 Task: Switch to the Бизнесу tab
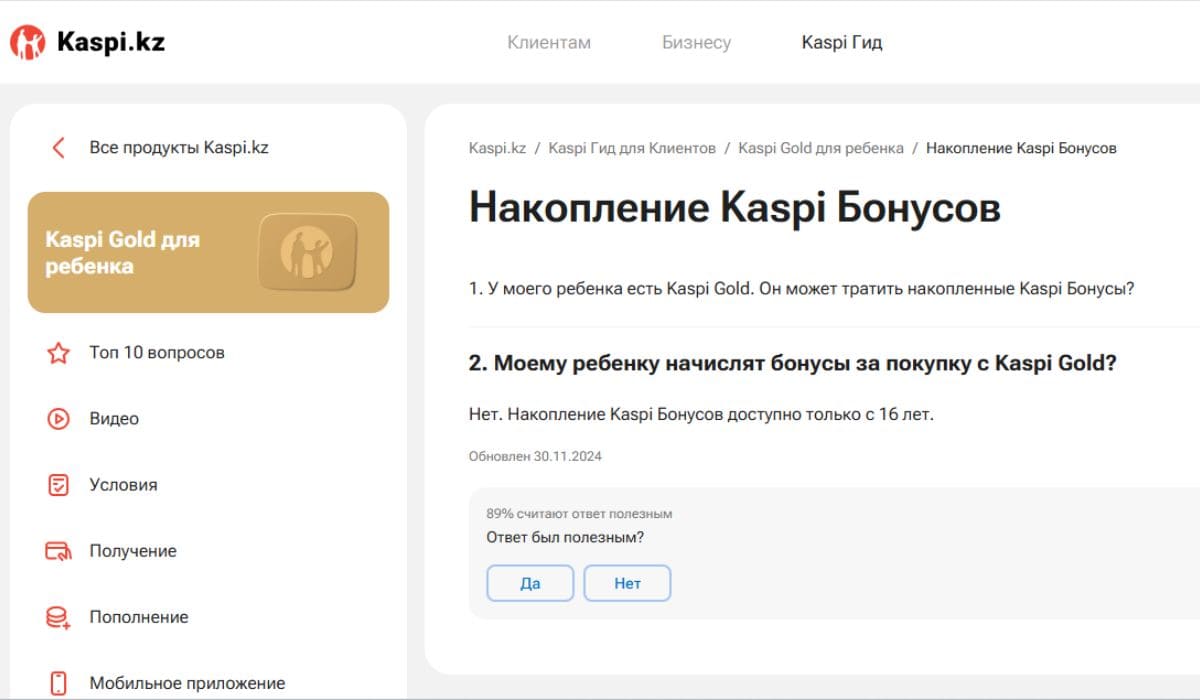pos(696,43)
